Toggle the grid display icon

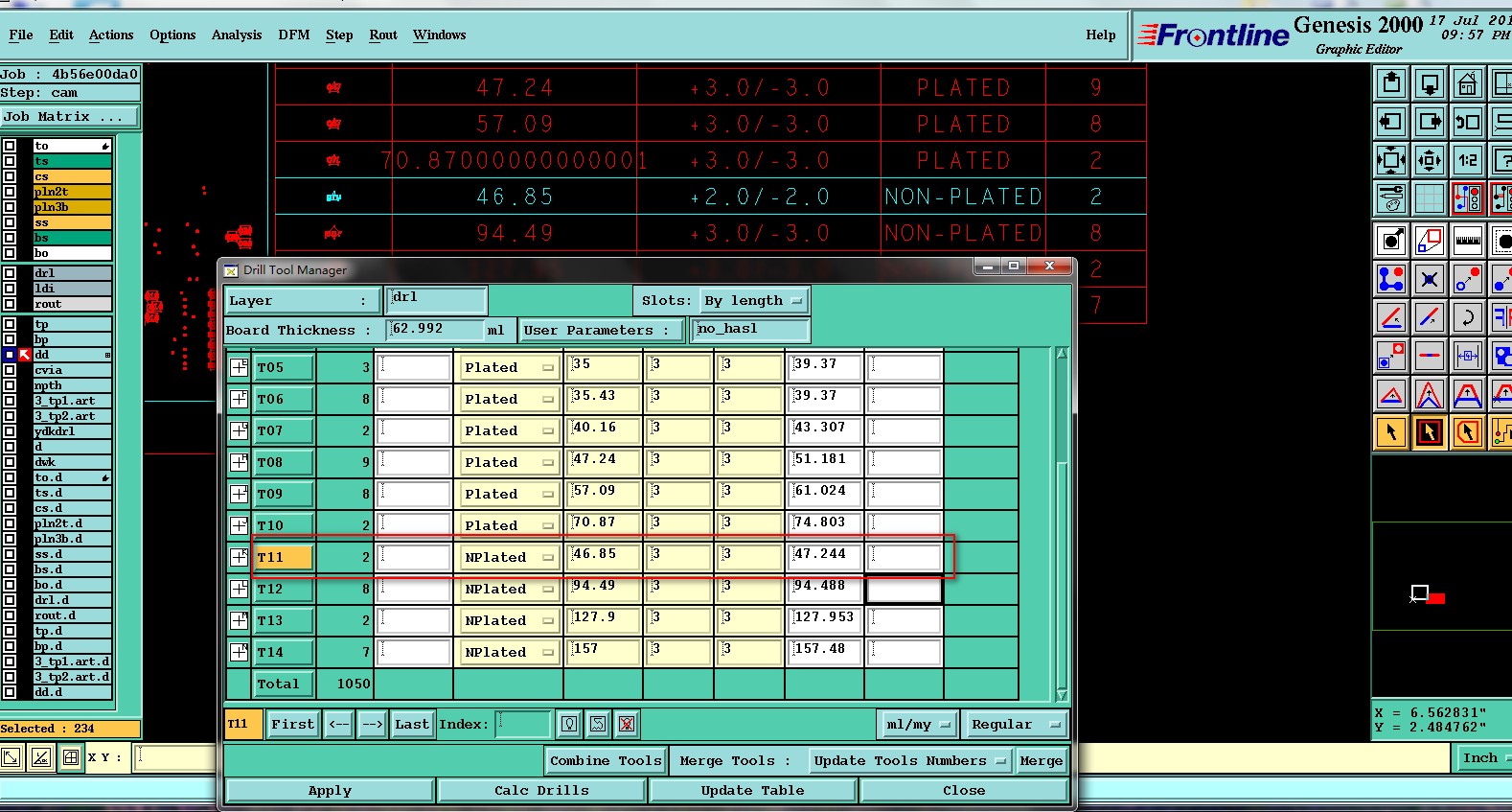(1430, 198)
